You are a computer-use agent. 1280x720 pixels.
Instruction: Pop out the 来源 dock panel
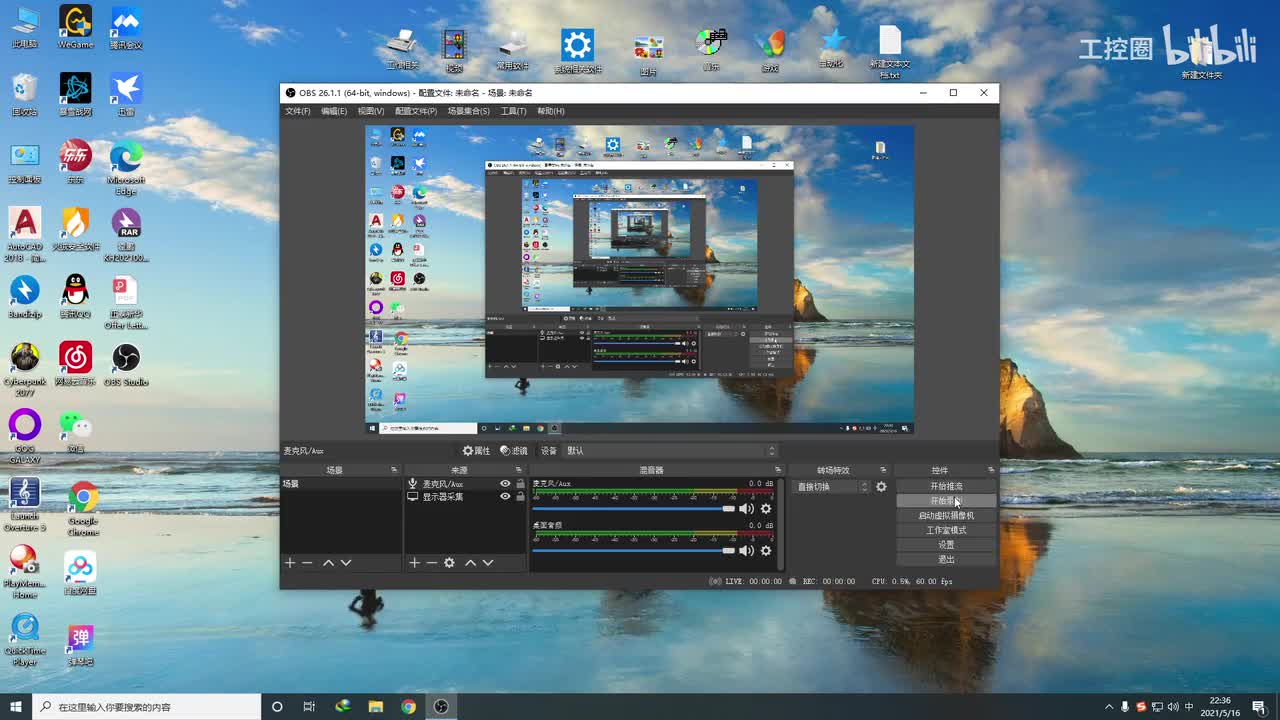tap(519, 470)
